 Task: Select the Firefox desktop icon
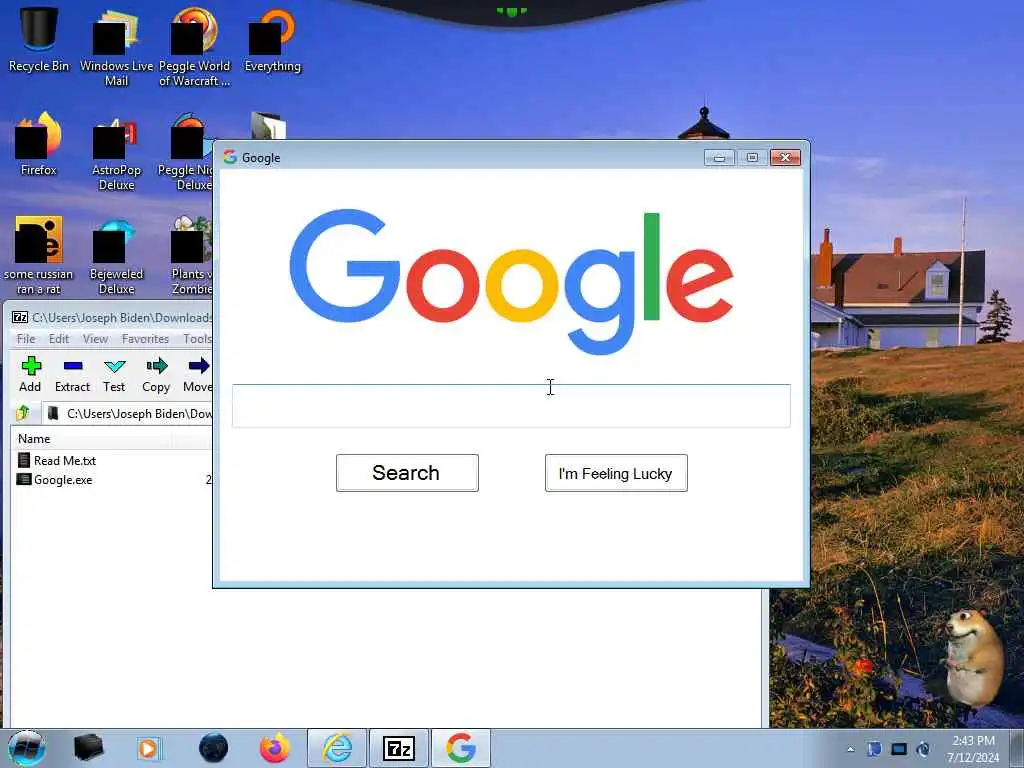(39, 144)
